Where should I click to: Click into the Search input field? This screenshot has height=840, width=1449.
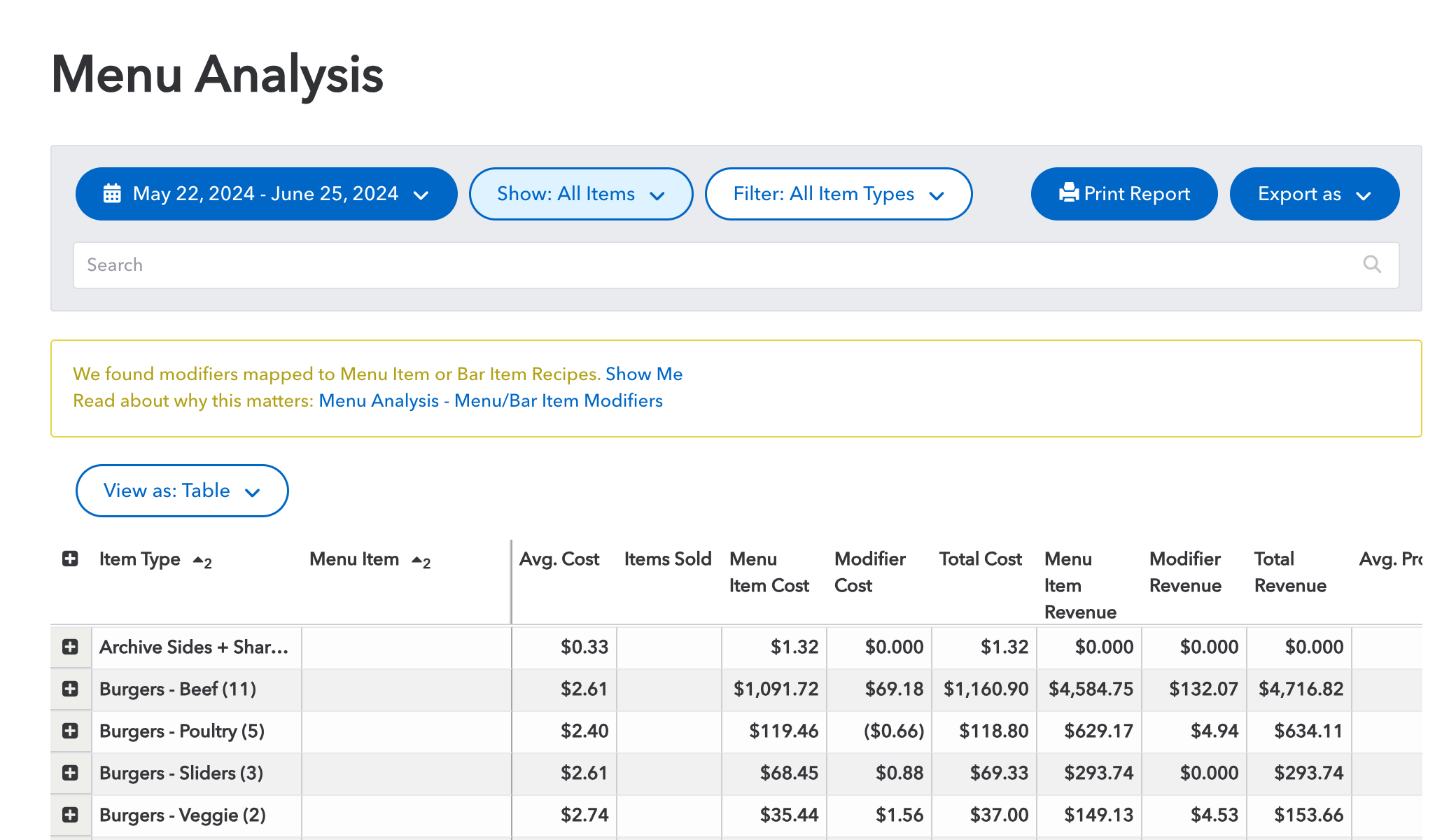pyautogui.click(x=700, y=265)
